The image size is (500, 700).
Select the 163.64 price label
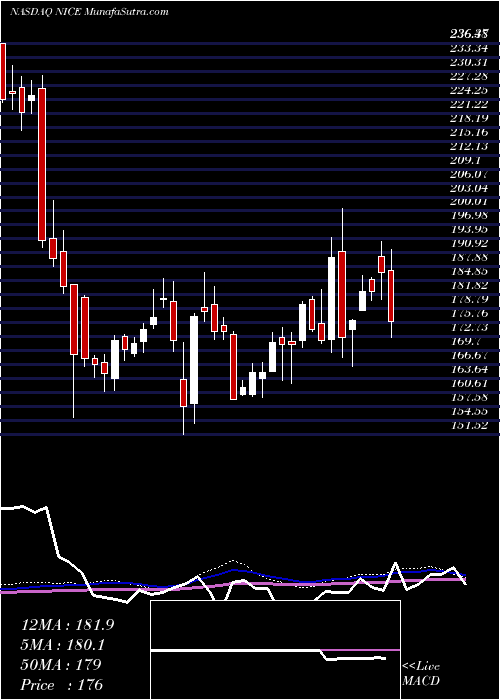[469, 369]
